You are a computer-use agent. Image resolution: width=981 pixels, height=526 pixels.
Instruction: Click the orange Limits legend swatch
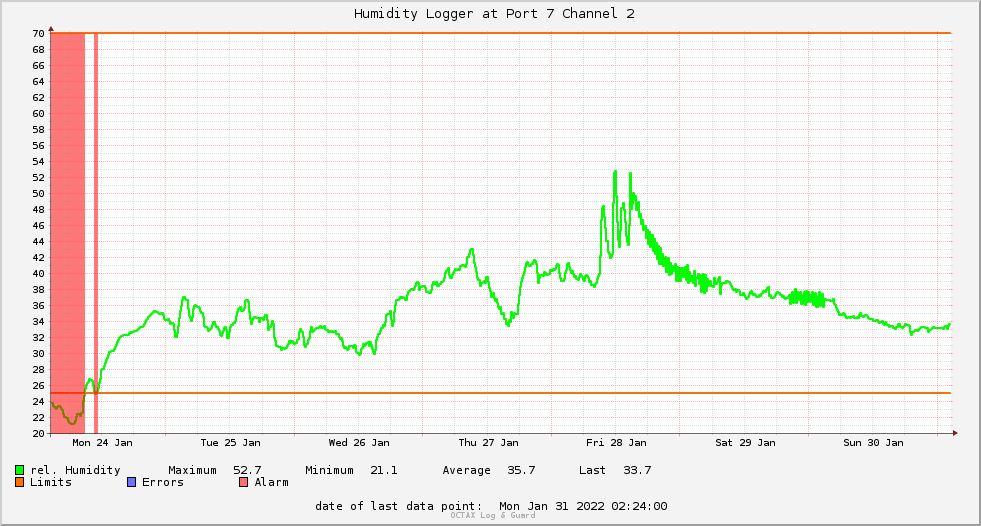[x=19, y=482]
